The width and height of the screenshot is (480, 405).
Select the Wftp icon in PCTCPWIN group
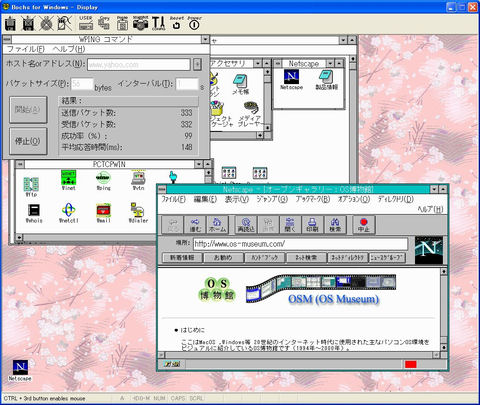(x=31, y=187)
